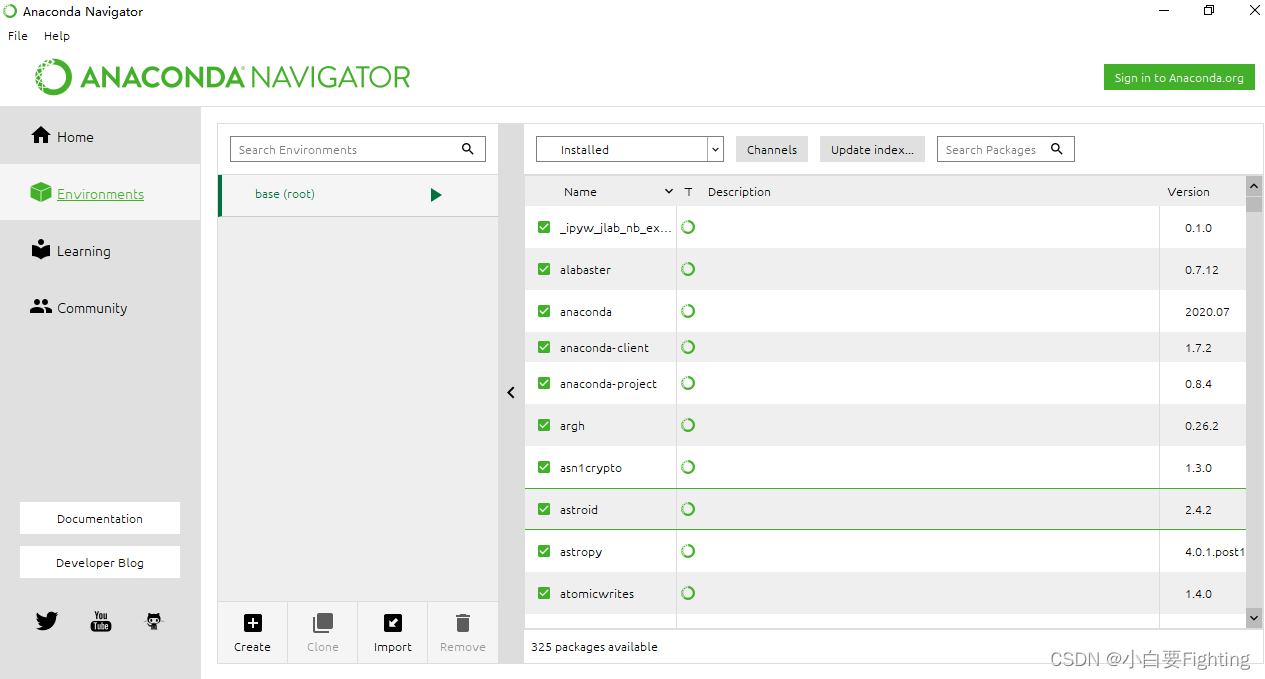Click the status circle icon for anaconda
This screenshot has width=1265, height=679.
tap(688, 311)
